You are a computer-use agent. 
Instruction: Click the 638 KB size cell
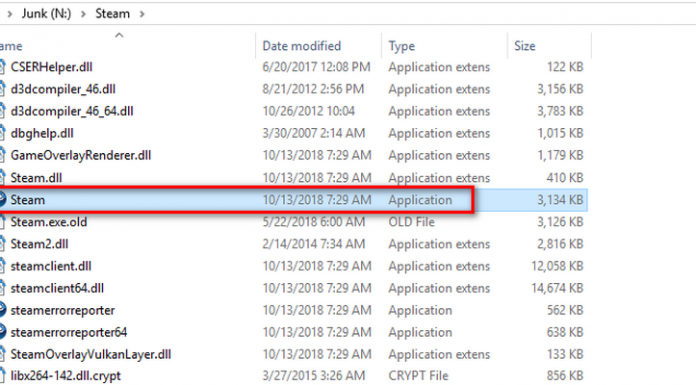tap(565, 332)
